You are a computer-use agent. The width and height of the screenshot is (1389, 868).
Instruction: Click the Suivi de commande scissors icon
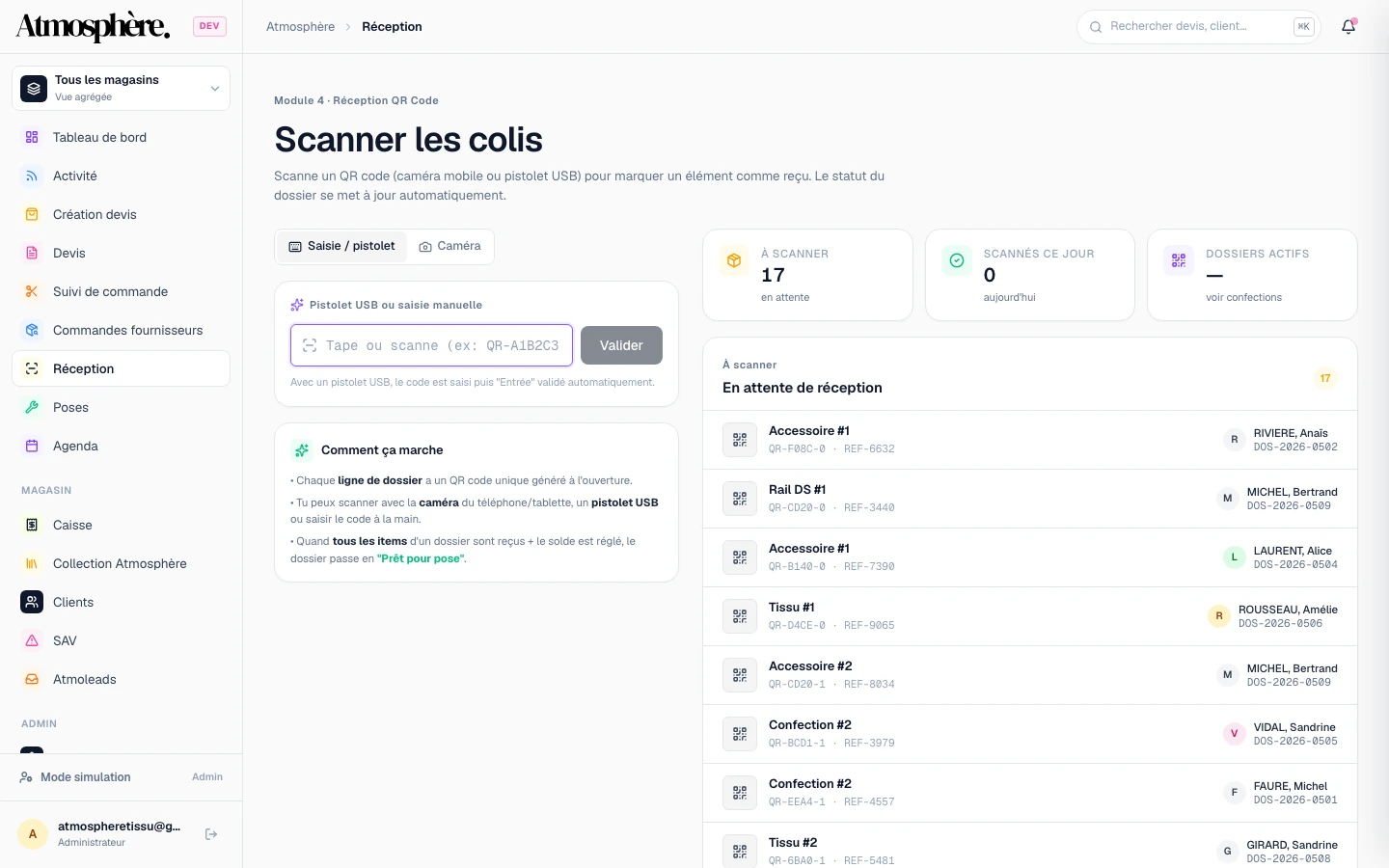(32, 291)
